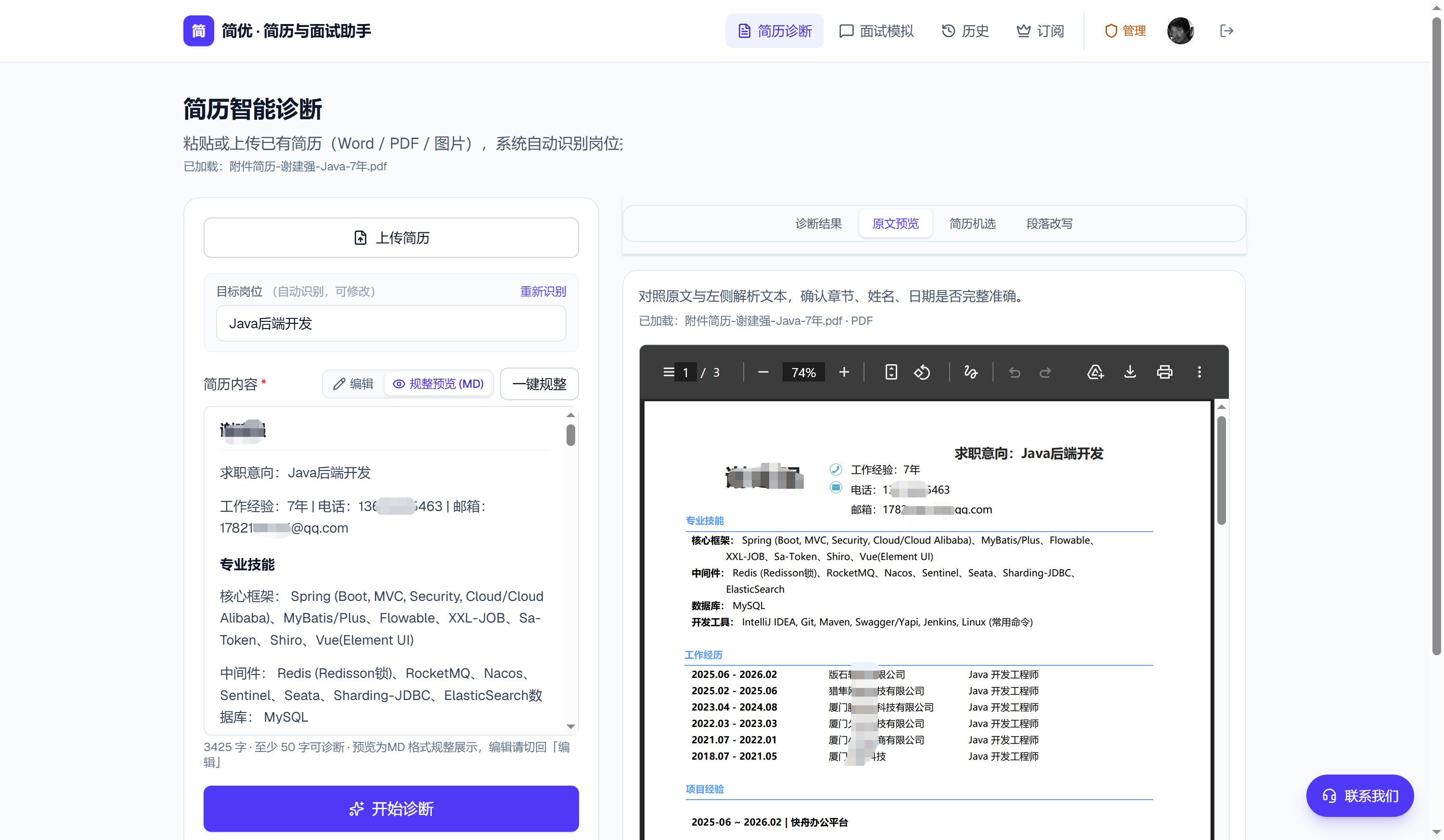The width and height of the screenshot is (1444, 840).
Task: Click the PDF undo icon
Action: [x=1014, y=372]
